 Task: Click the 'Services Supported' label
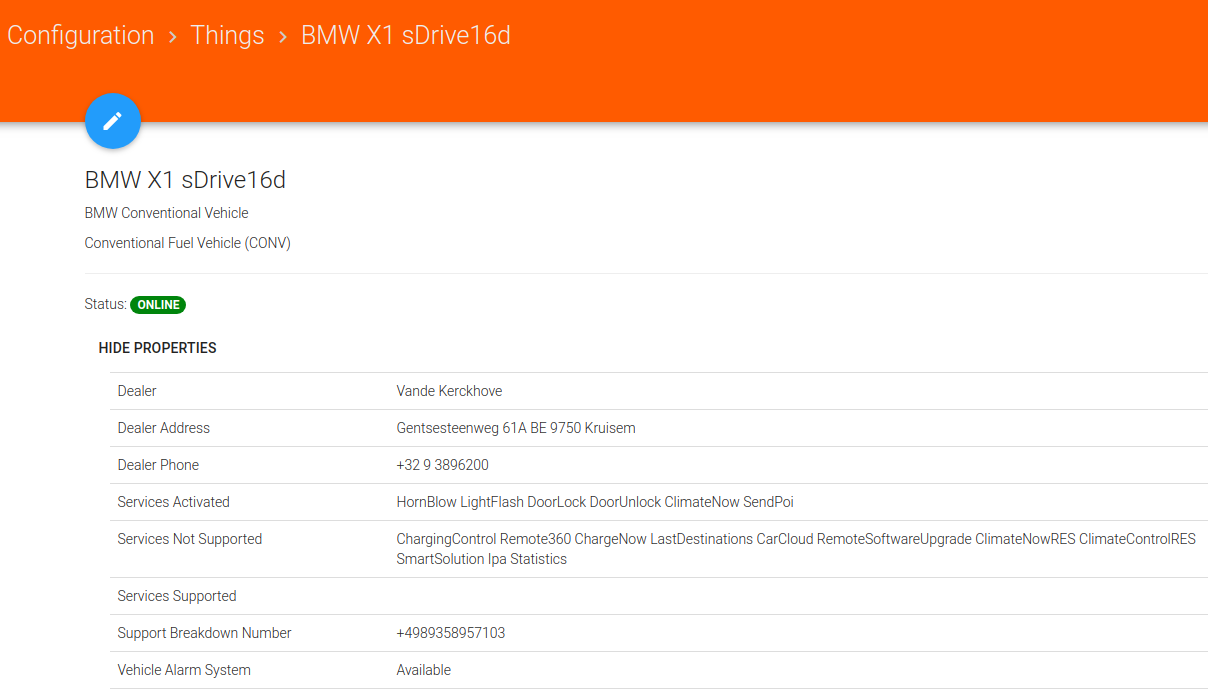click(x=177, y=596)
